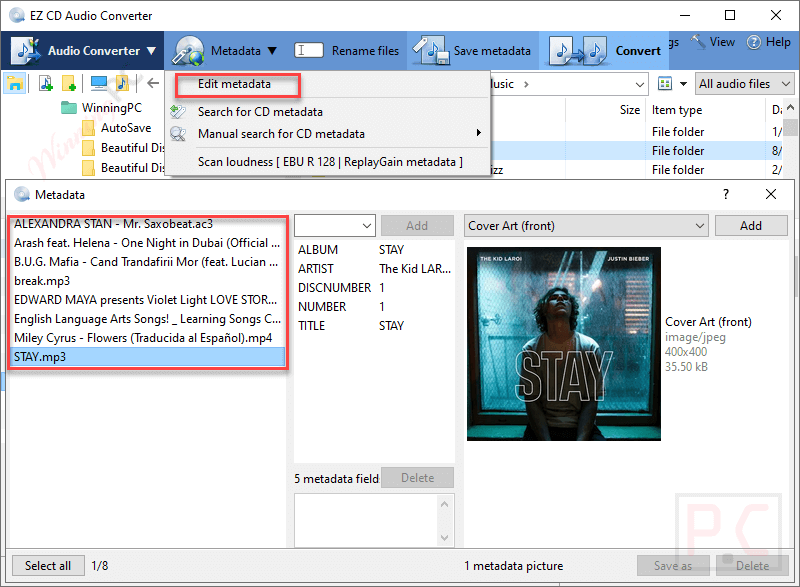Screen dimensions: 800x587
Task: Select ALEXANDRA STAN - Mr. Saxobeat.ac3
Action: (x=148, y=224)
